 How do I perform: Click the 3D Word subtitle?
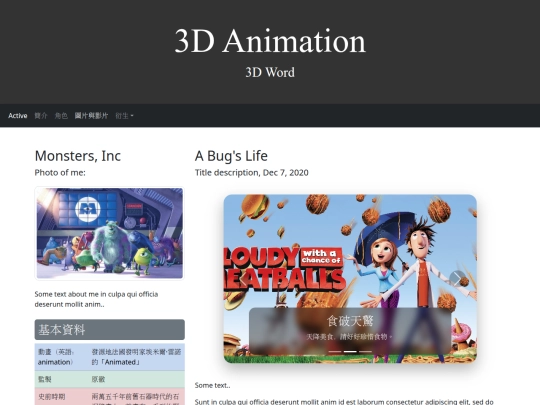pos(270,72)
